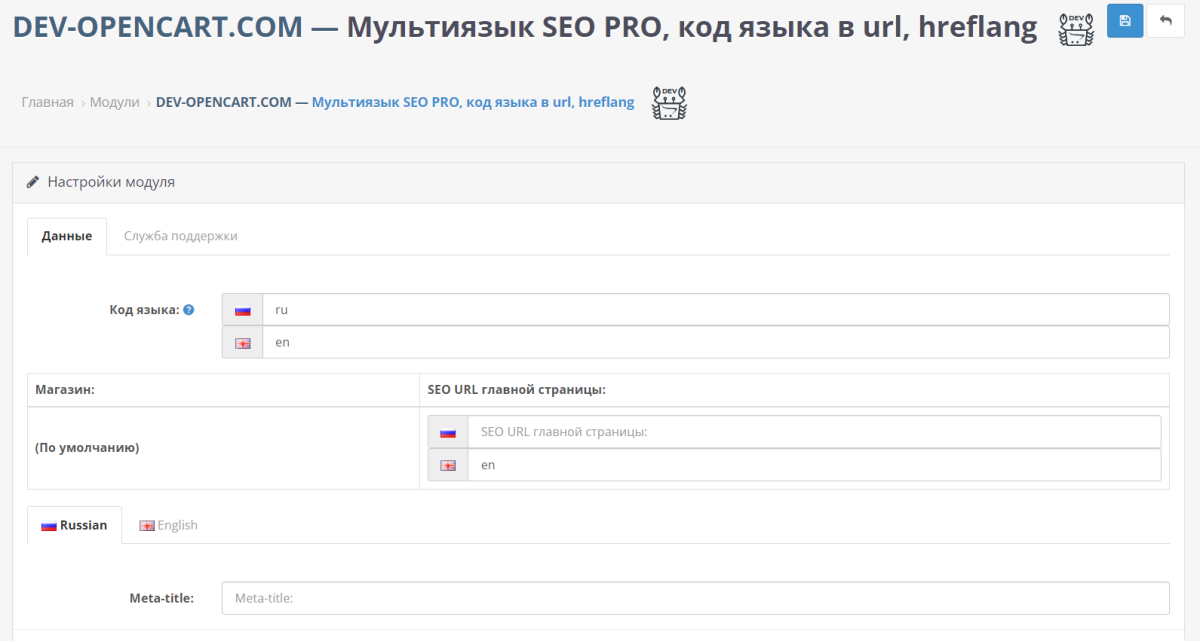Screen dimensions: 1200x642
Task: Click the blue save floppy-disk button
Action: (x=1125, y=21)
